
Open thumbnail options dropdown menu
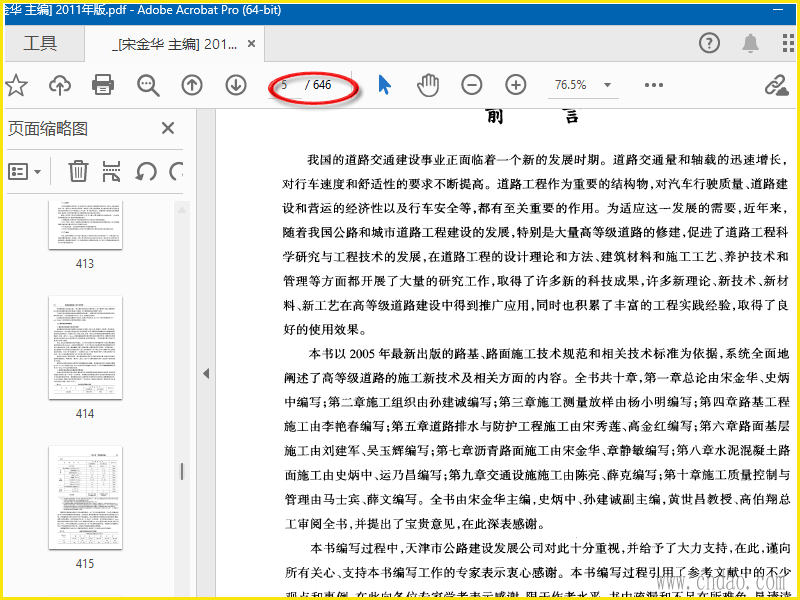tap(24, 171)
